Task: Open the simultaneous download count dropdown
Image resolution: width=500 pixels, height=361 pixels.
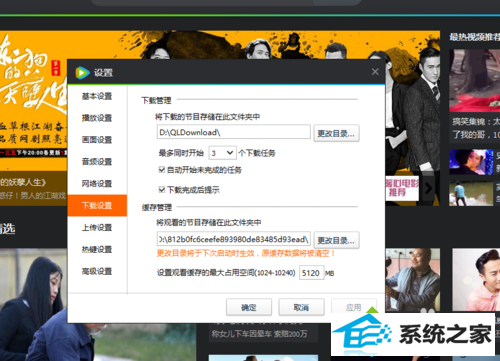Action: pos(223,153)
